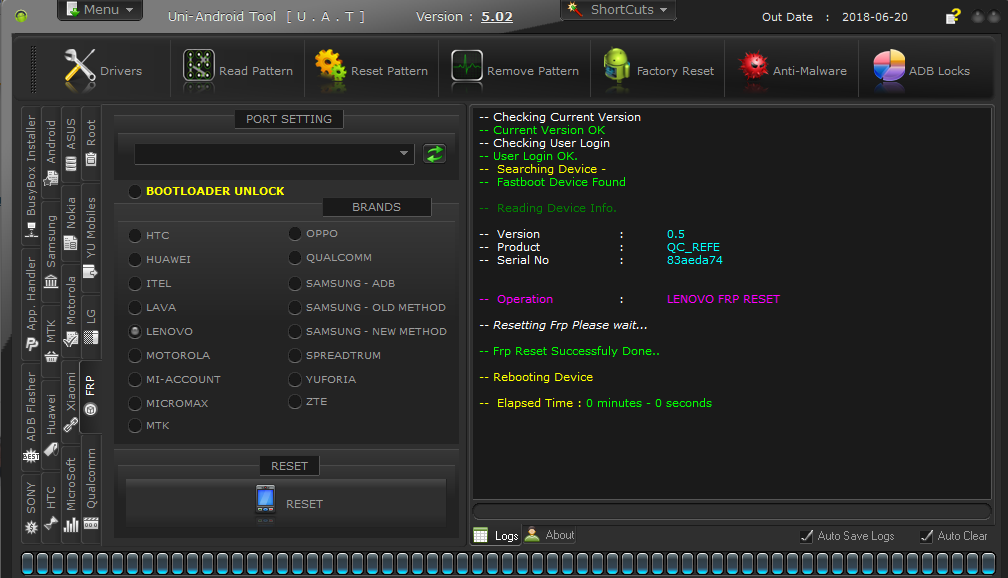
Task: Click the help question mark icon
Action: click(x=953, y=16)
